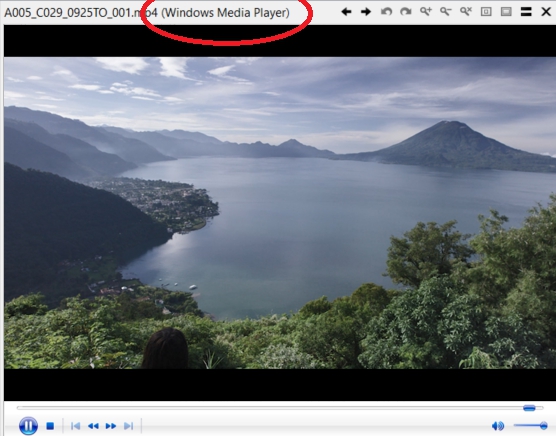The width and height of the screenshot is (556, 436).
Task: Zoom in with the magnifier plus icon
Action: click(x=426, y=12)
